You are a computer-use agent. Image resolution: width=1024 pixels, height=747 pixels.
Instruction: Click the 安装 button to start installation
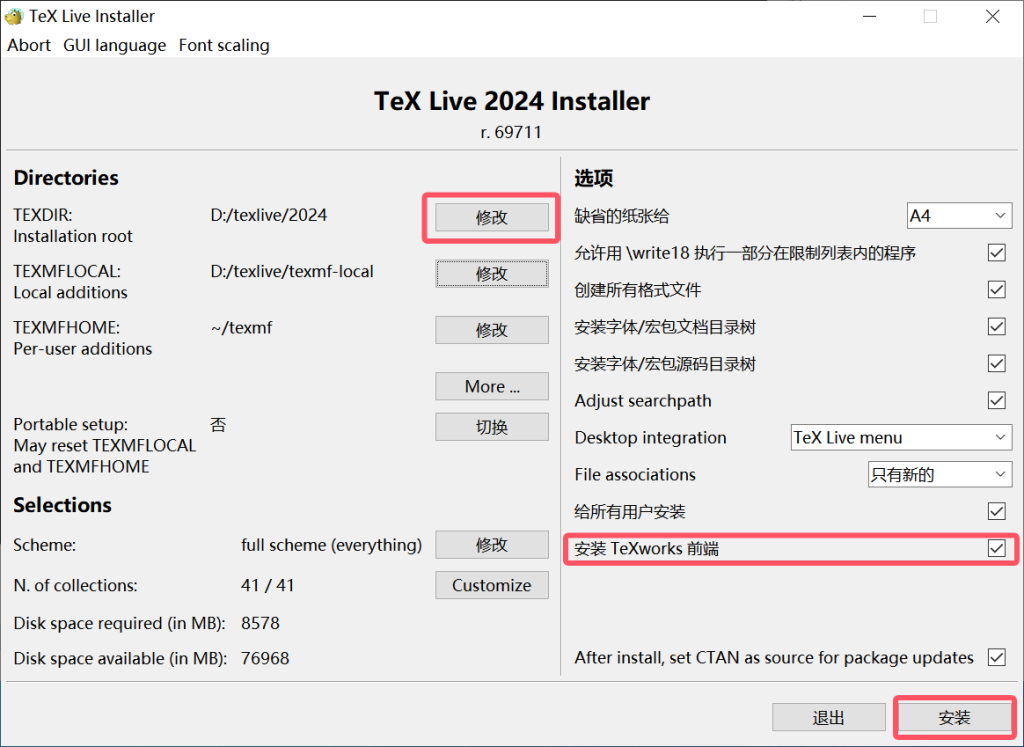click(955, 718)
